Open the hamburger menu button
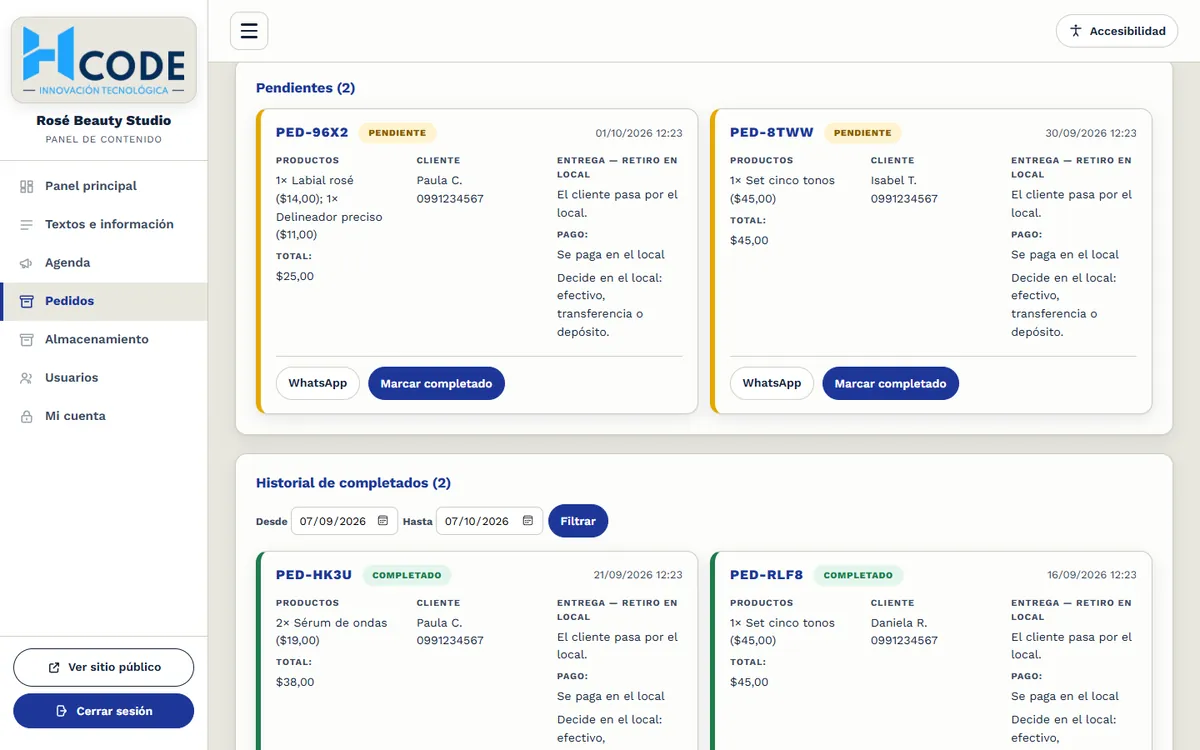This screenshot has height=750, width=1200. [x=249, y=31]
